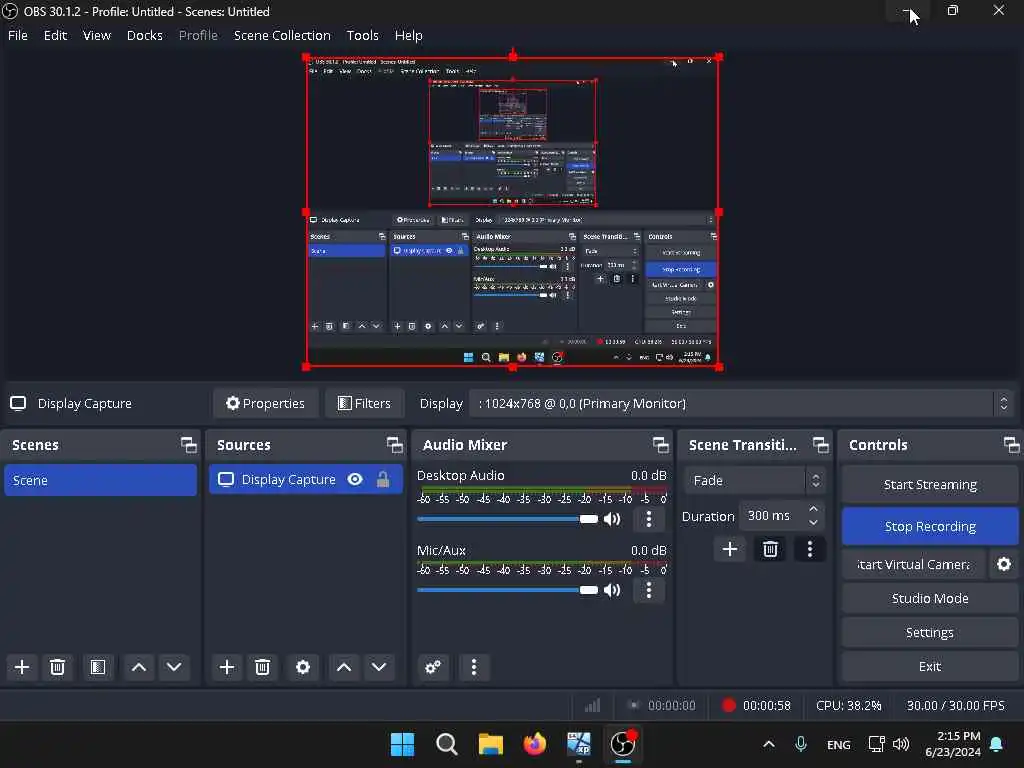Click the microphone icon in the system tray
The width and height of the screenshot is (1024, 768).
click(x=801, y=744)
